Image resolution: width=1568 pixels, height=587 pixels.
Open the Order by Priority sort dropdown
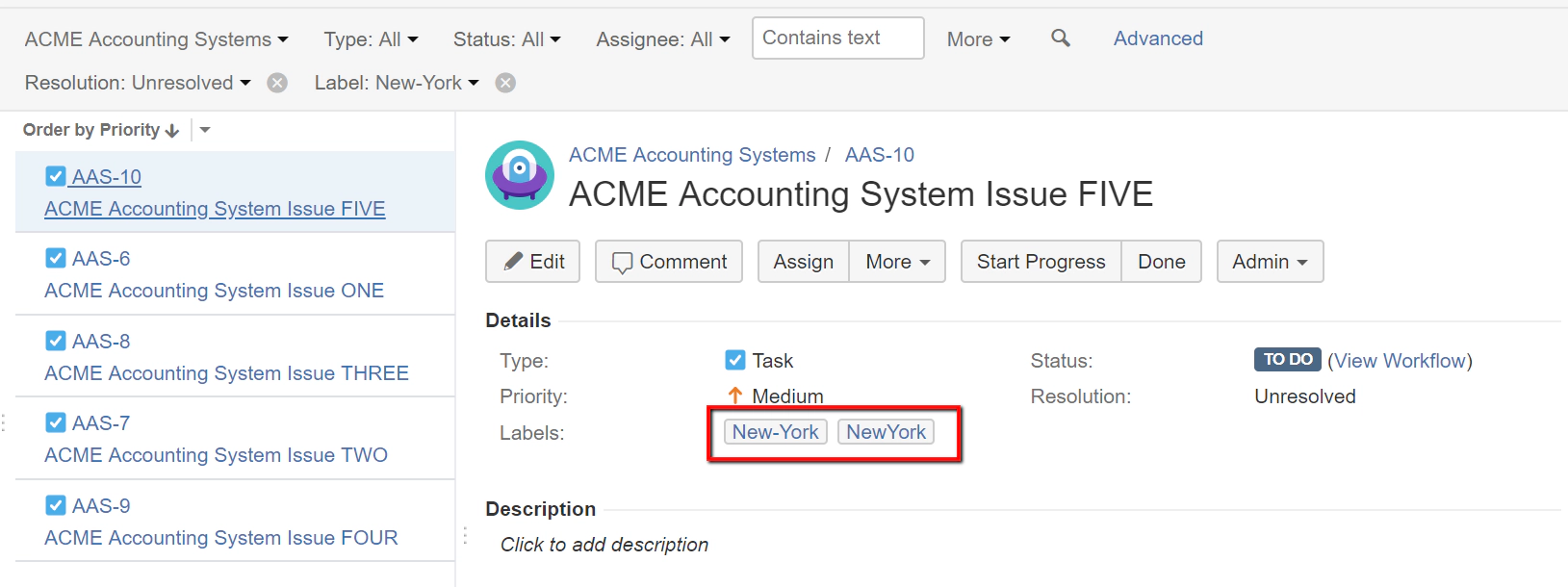coord(204,129)
